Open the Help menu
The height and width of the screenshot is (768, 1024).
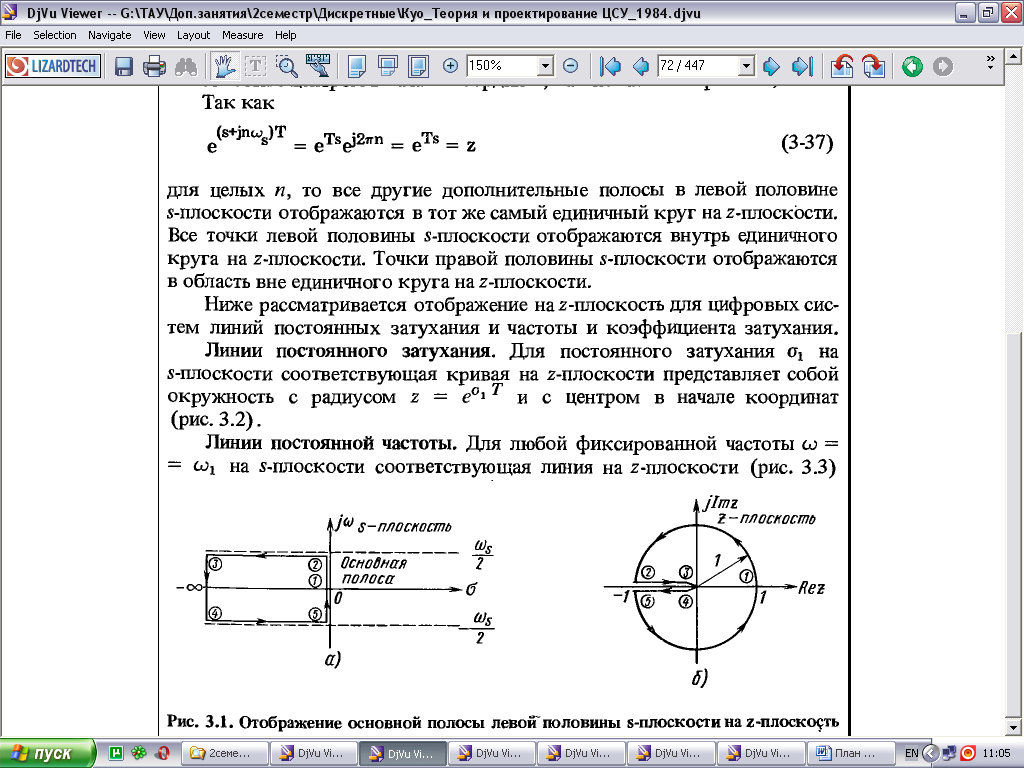(x=285, y=35)
